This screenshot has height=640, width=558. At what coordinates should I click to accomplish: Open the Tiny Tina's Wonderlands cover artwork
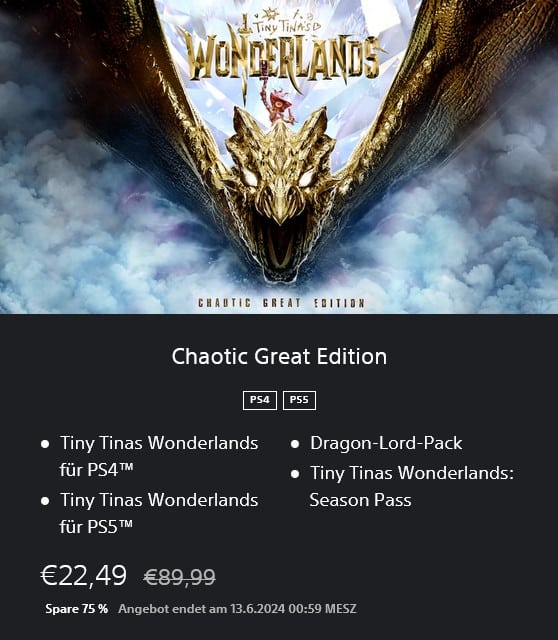[279, 157]
